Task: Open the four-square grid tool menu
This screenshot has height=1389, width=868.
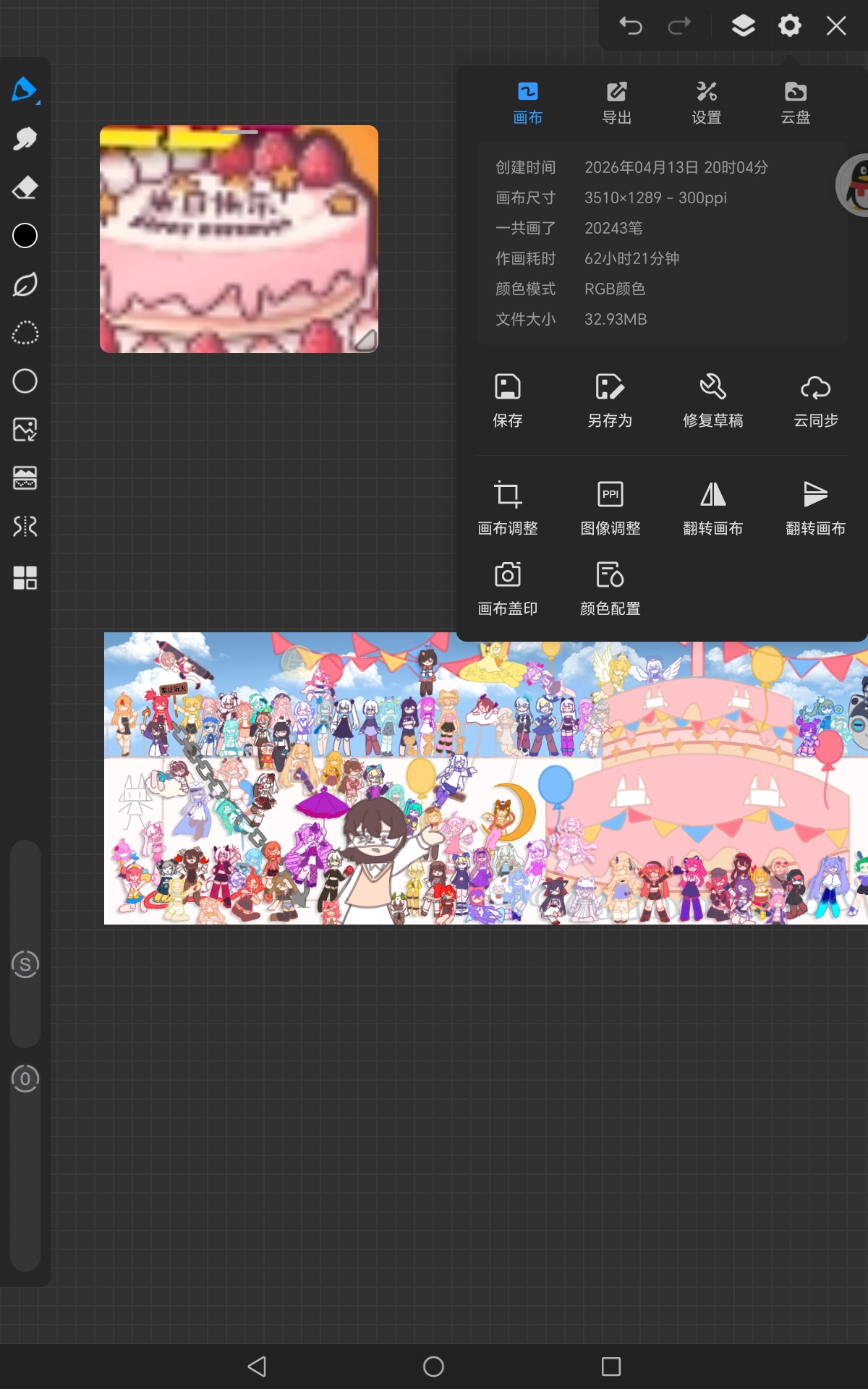Action: point(25,577)
